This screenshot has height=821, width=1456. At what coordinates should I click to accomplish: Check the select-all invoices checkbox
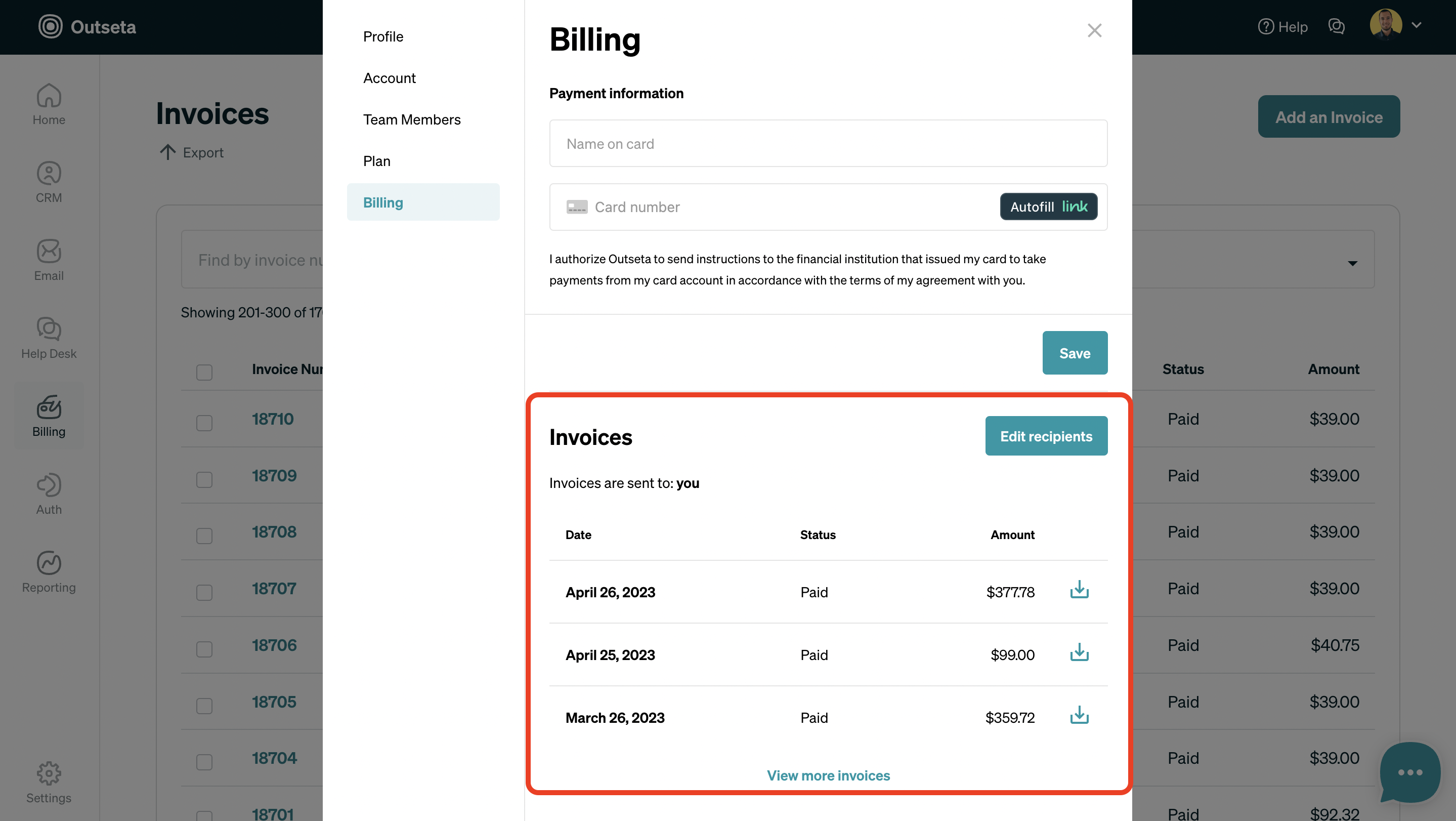[x=203, y=372]
